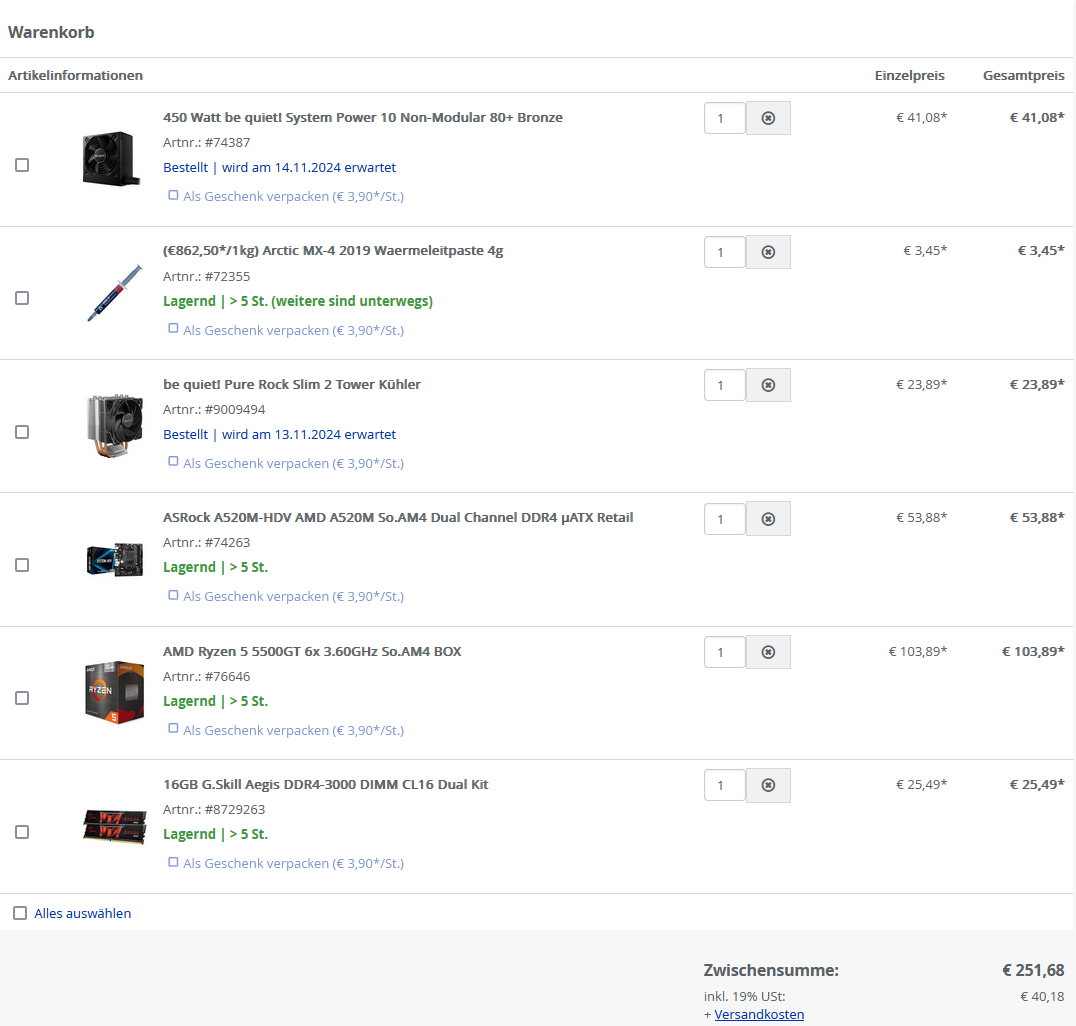The height and width of the screenshot is (1026, 1076).
Task: Open AMD Ryzen 5 5500GT product page
Action: (312, 651)
